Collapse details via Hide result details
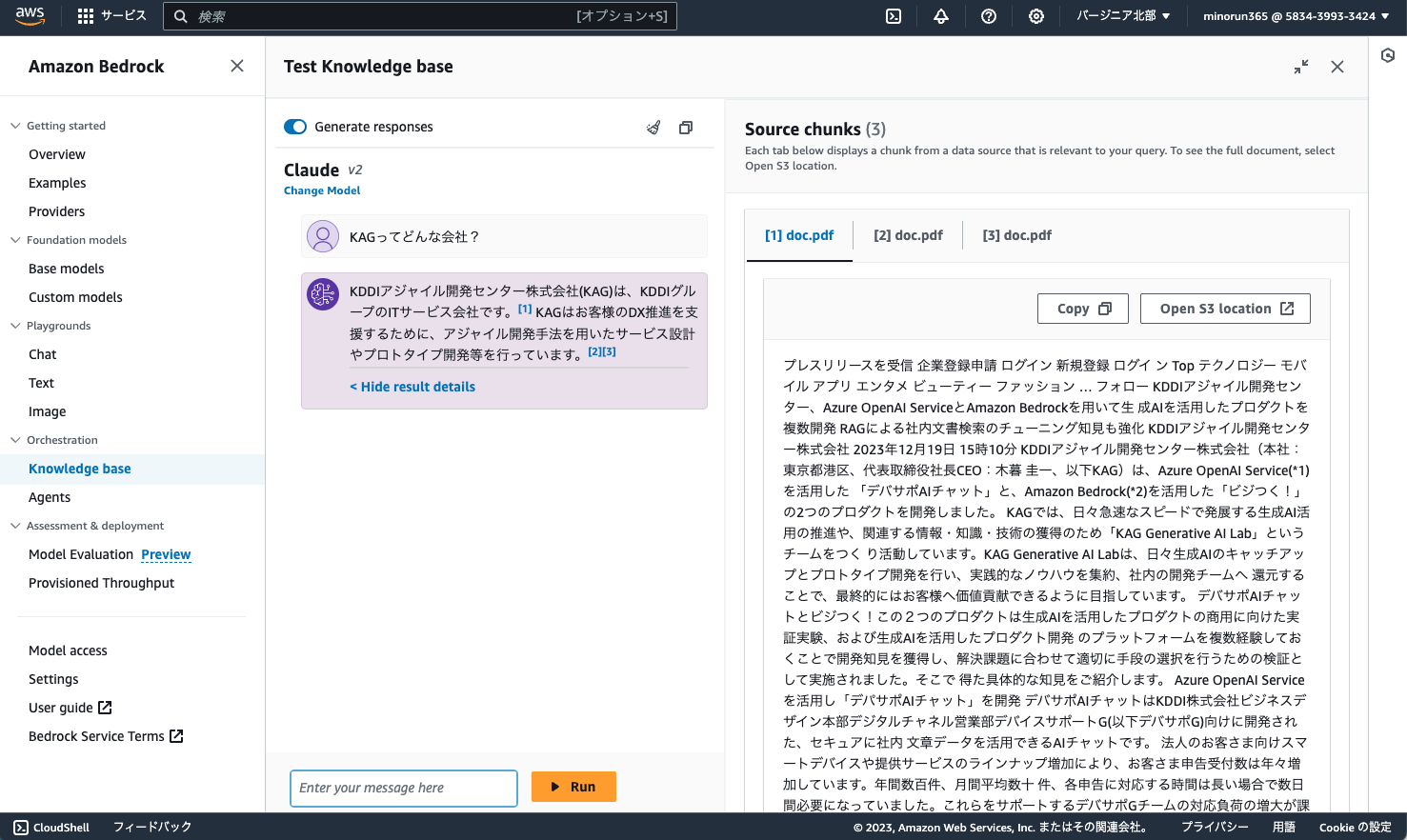The width and height of the screenshot is (1407, 840). pyautogui.click(x=412, y=386)
